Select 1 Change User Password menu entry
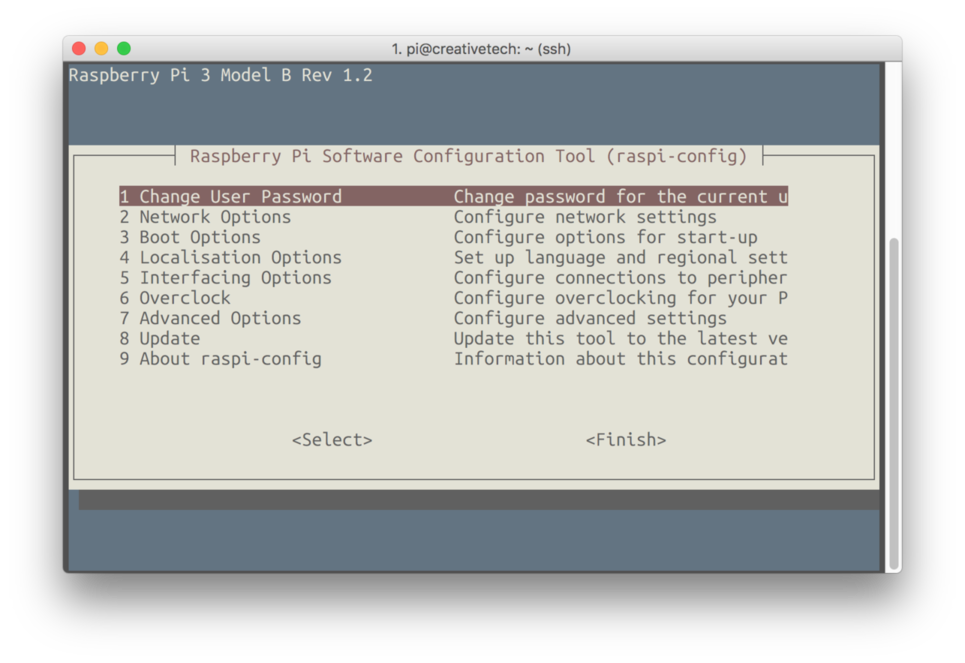Viewport: 965px width, 663px height. [453, 196]
